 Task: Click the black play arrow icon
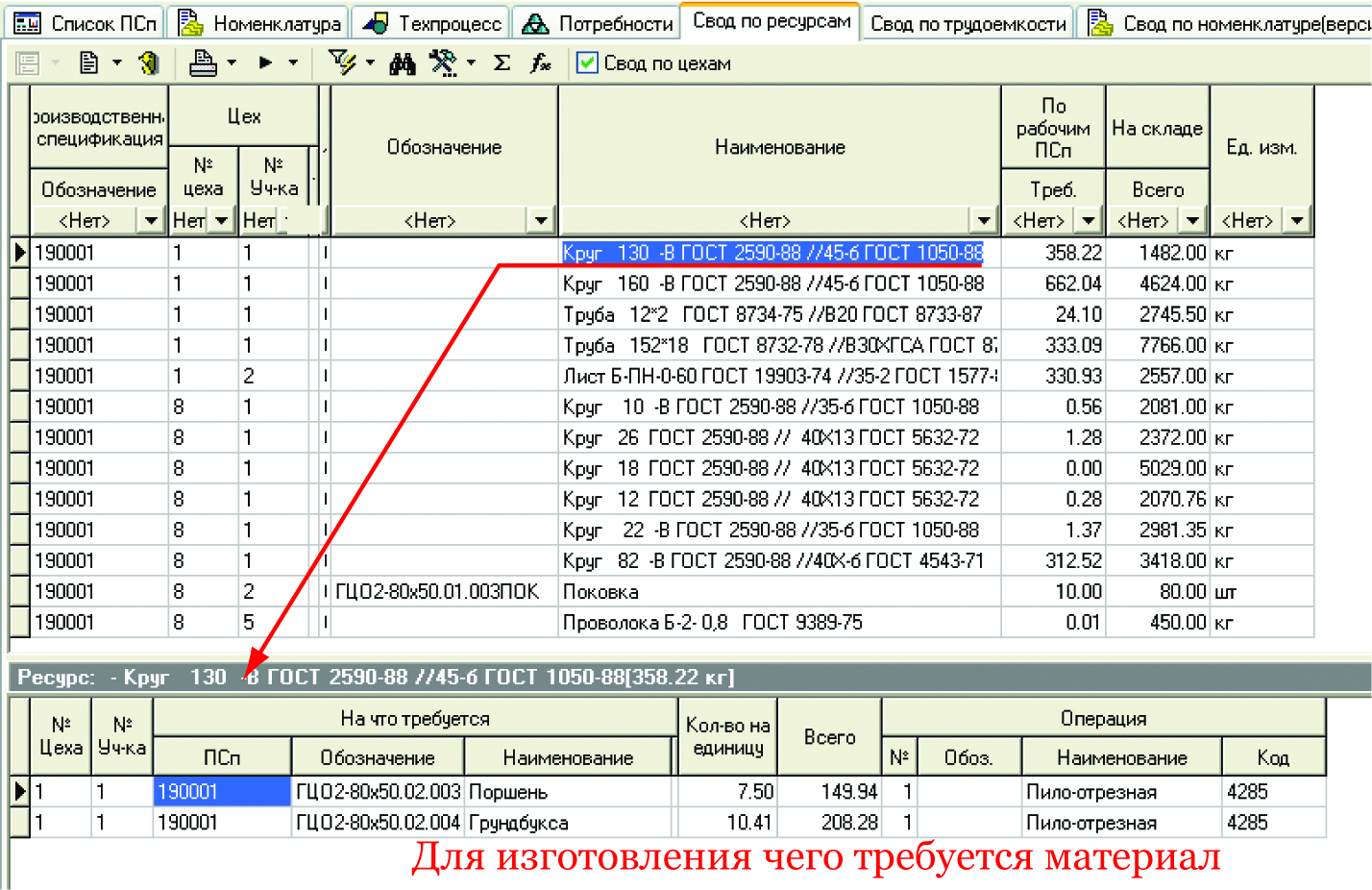coord(265,63)
